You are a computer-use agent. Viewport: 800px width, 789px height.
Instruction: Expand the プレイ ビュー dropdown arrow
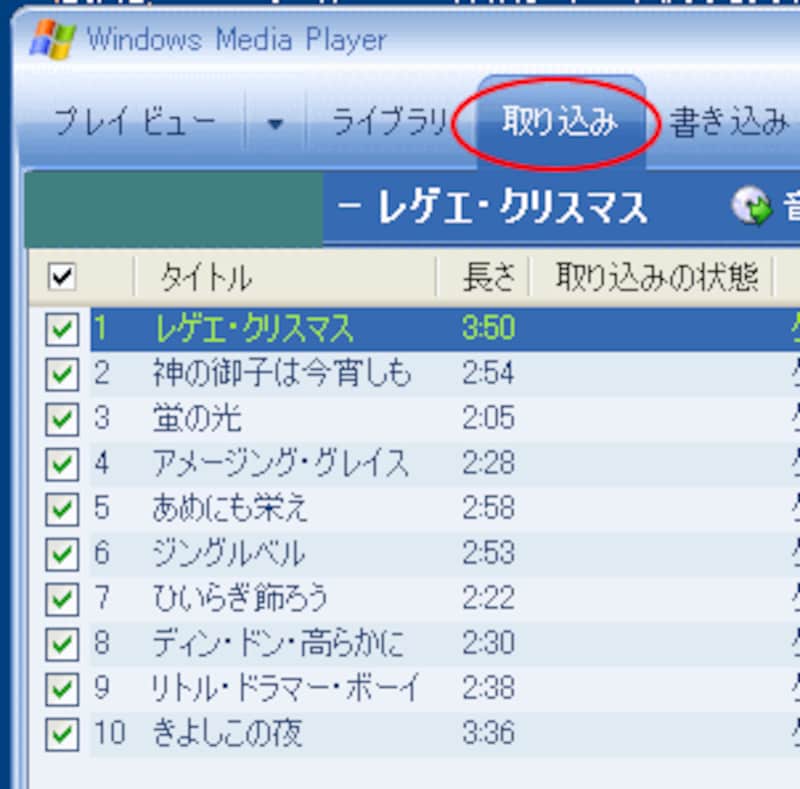276,124
